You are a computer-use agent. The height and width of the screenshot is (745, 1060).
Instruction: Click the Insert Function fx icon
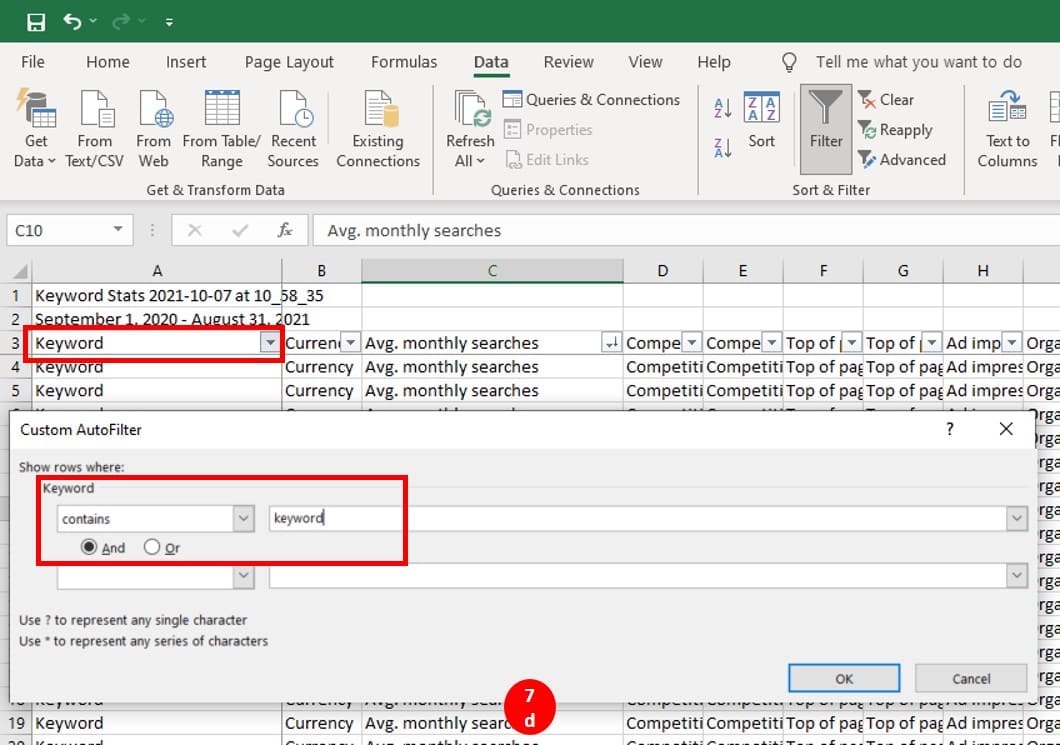point(285,231)
